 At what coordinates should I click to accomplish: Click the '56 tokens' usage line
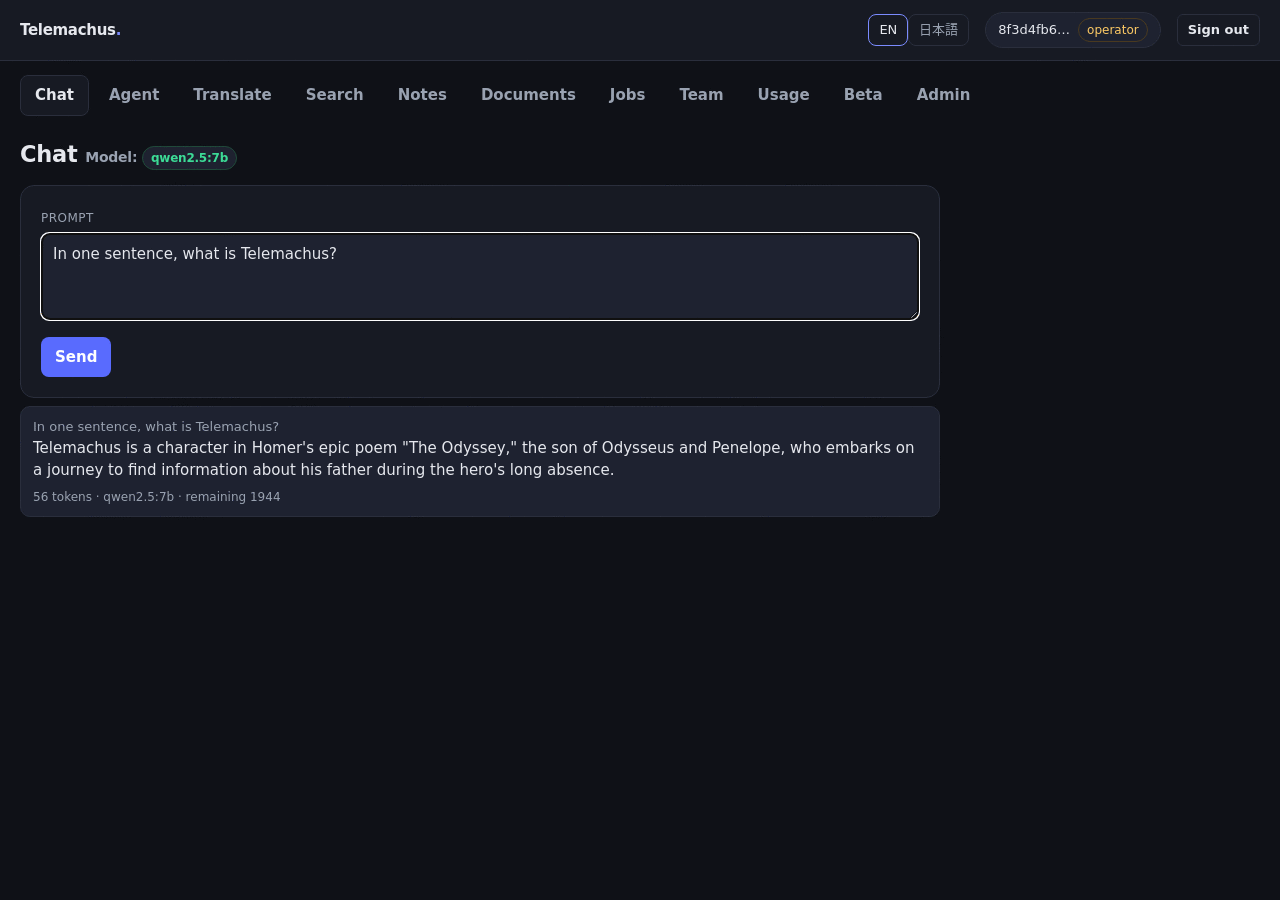click(157, 497)
